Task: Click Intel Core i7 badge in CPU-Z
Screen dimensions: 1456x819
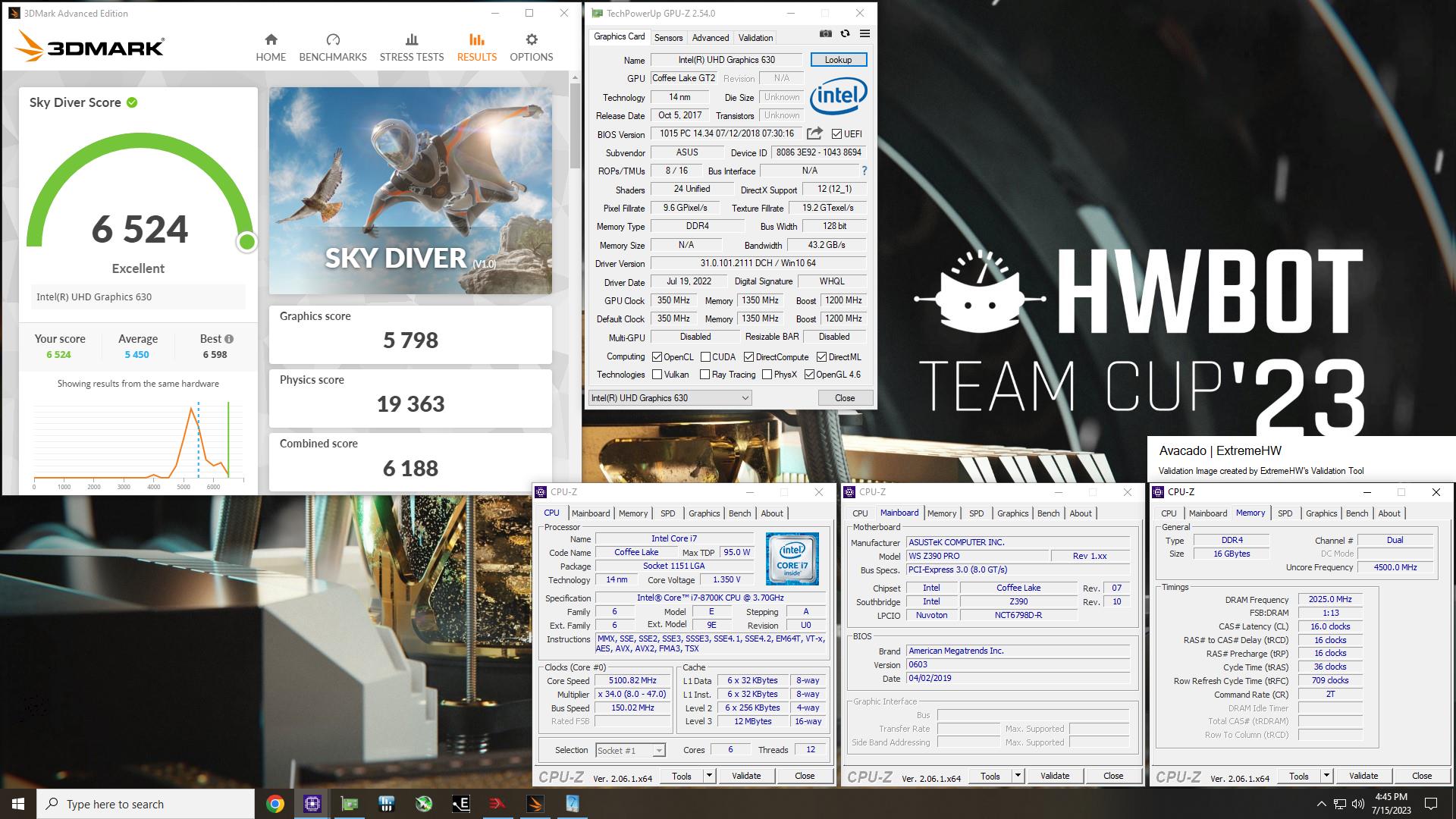Action: [792, 559]
